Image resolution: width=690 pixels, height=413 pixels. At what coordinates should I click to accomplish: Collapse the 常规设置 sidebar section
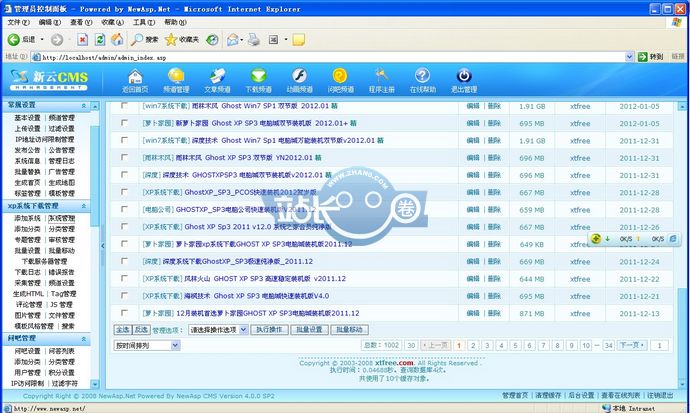point(84,106)
